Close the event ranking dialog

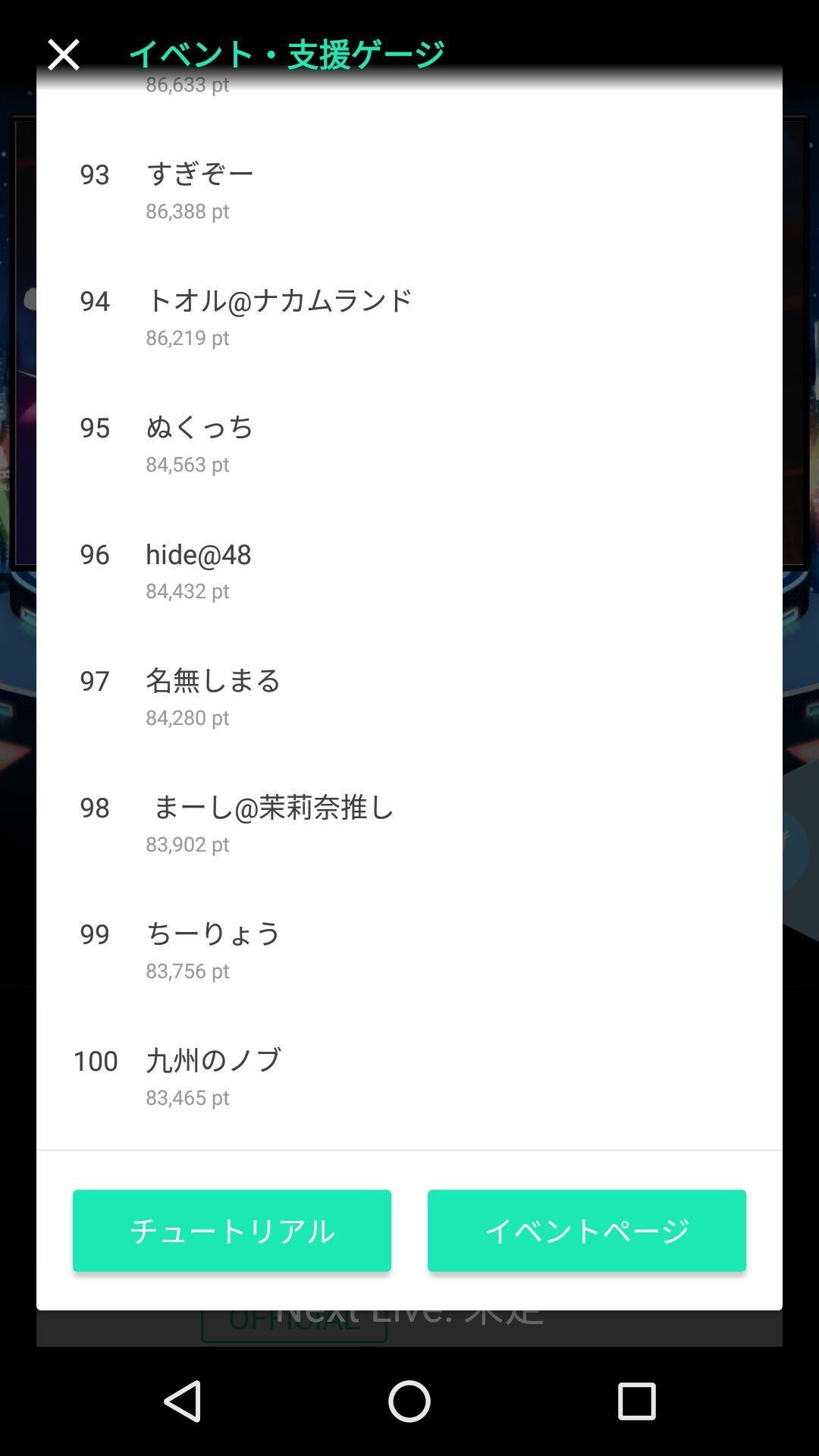[63, 55]
